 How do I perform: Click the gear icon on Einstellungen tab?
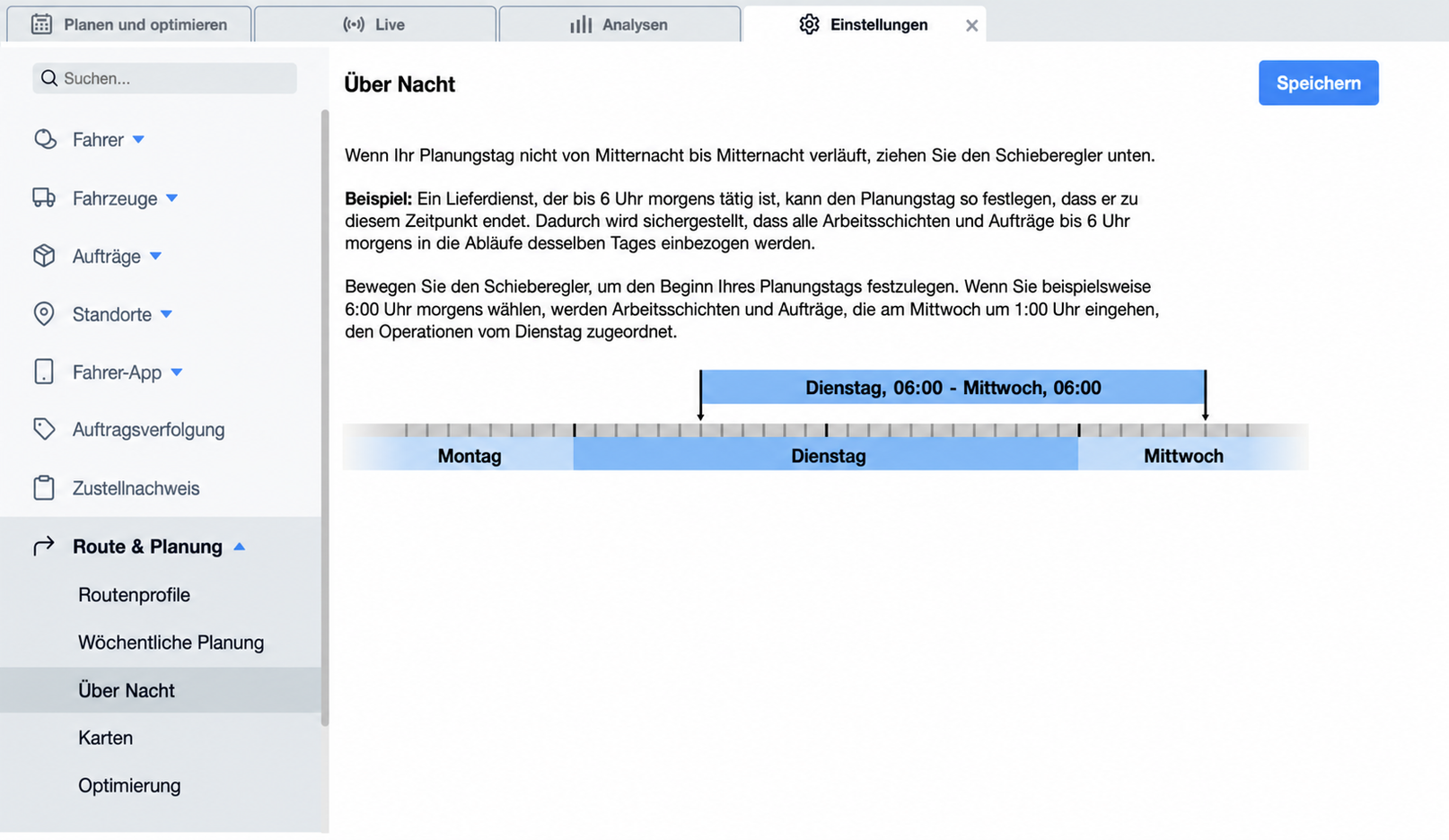coord(809,24)
